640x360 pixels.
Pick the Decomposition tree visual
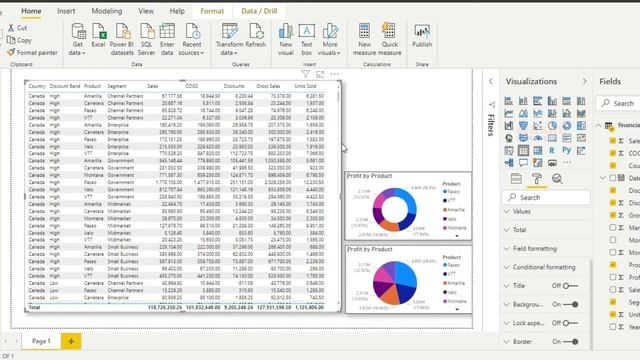coord(509,163)
